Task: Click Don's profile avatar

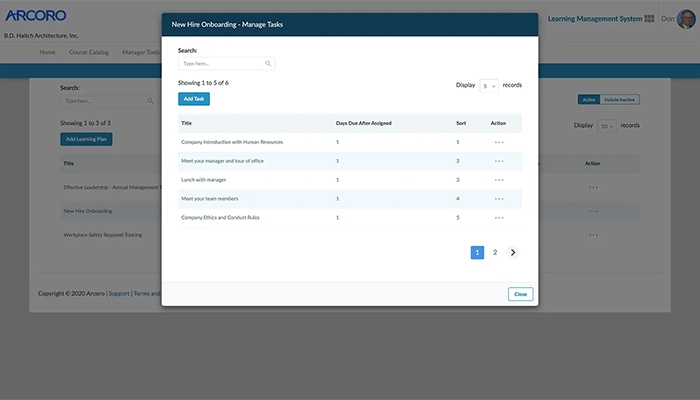Action: (x=686, y=19)
